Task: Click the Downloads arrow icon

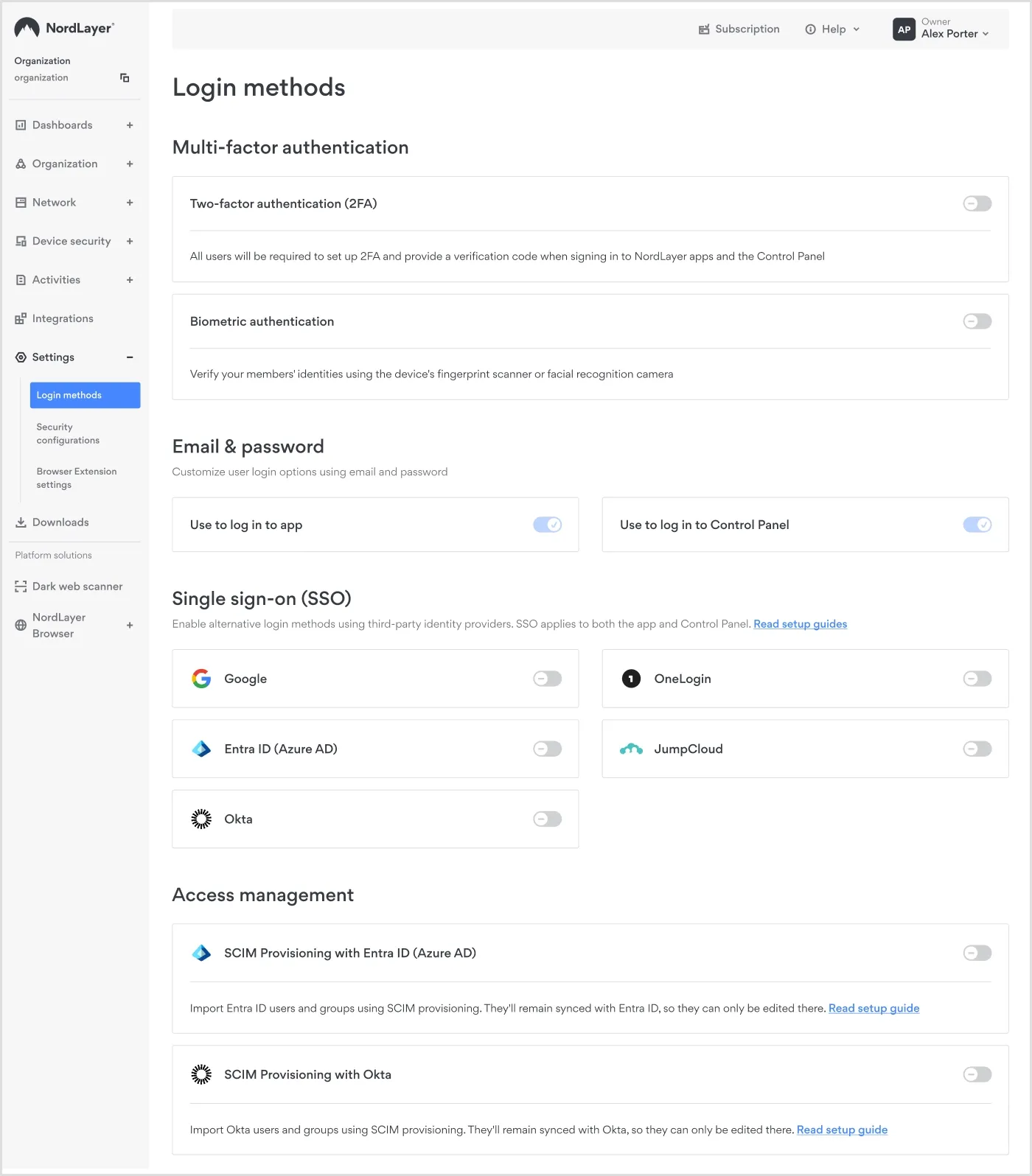Action: click(21, 522)
